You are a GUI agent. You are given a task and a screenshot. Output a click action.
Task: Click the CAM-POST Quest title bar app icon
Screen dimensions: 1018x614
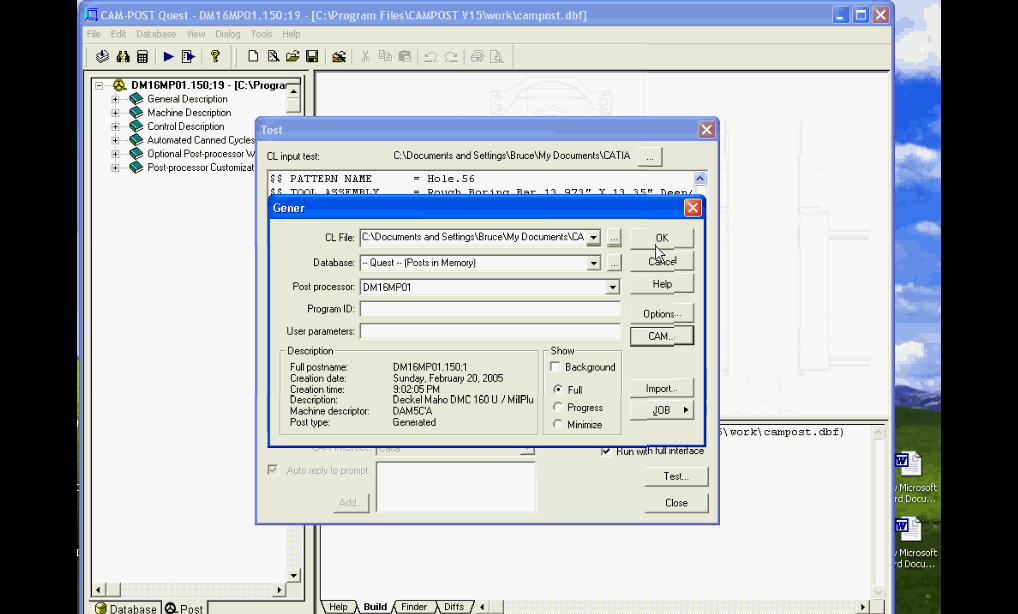(x=92, y=15)
